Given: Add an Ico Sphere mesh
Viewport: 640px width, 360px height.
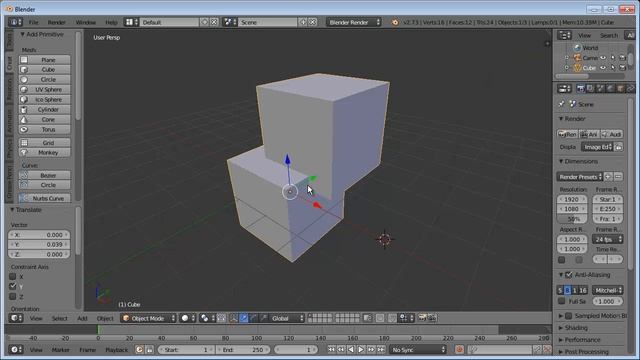Looking at the screenshot, I should coord(44,100).
